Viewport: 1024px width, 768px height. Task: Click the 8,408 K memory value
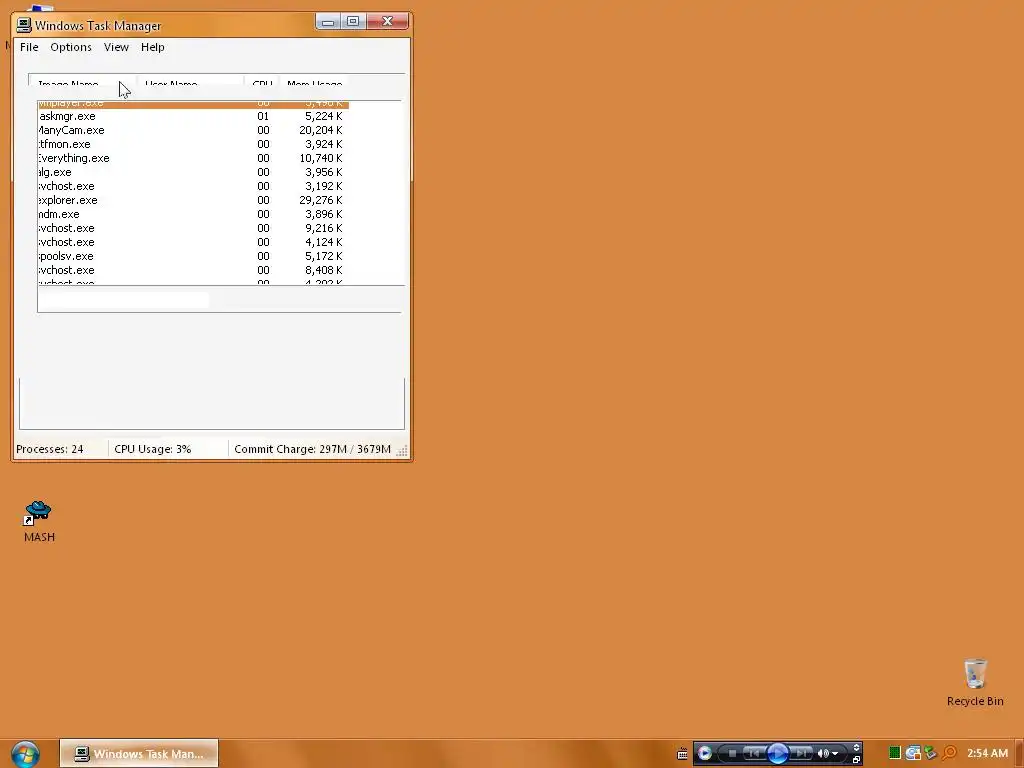click(323, 270)
